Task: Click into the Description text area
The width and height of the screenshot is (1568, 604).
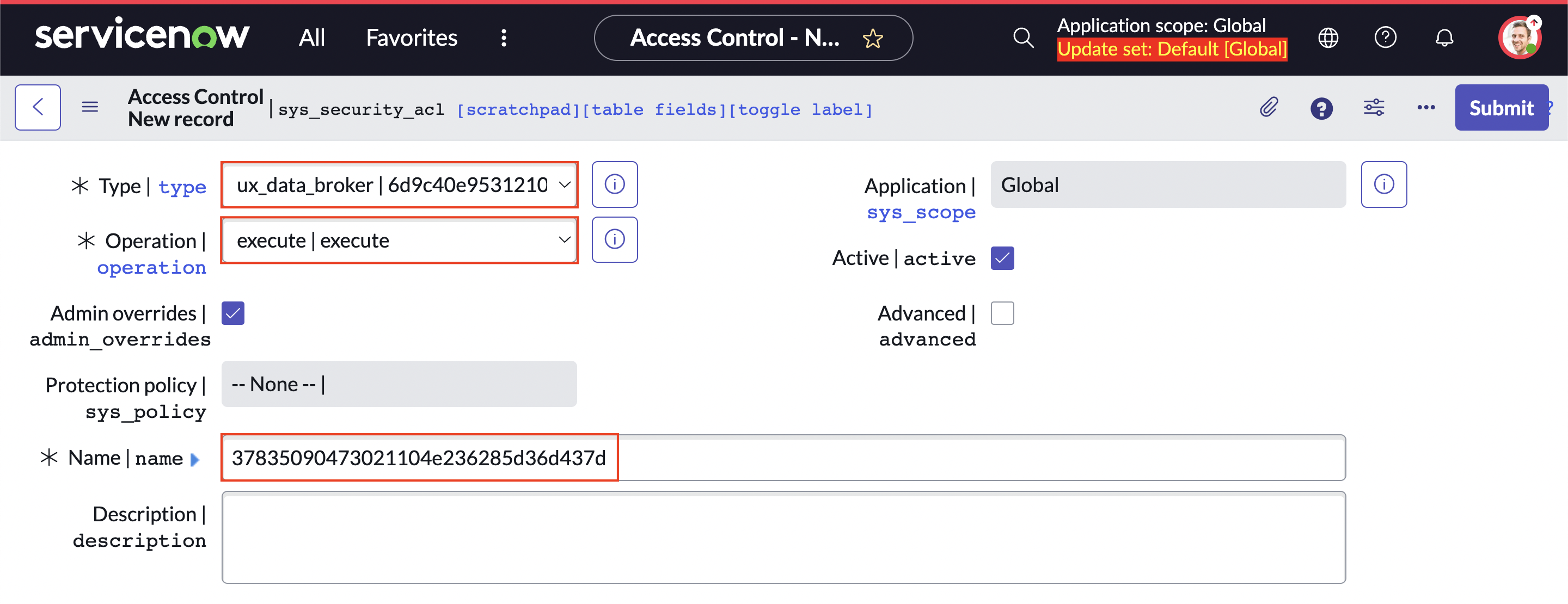Action: [x=783, y=538]
